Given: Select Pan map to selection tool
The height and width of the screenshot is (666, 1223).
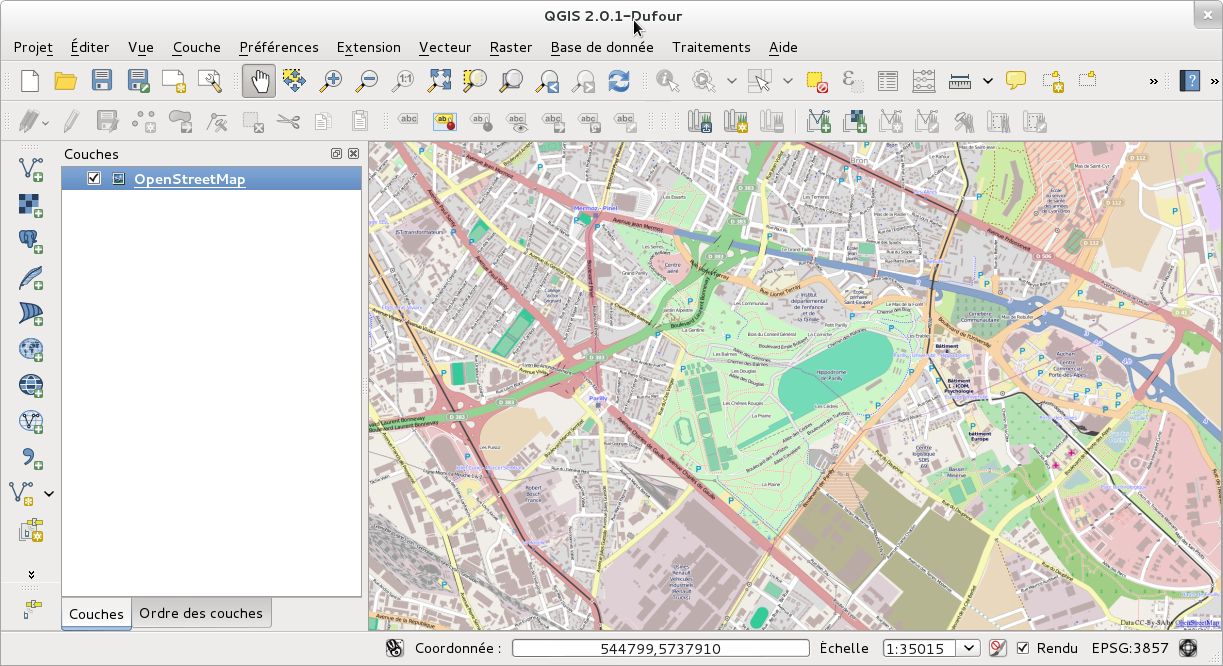Looking at the screenshot, I should (294, 81).
